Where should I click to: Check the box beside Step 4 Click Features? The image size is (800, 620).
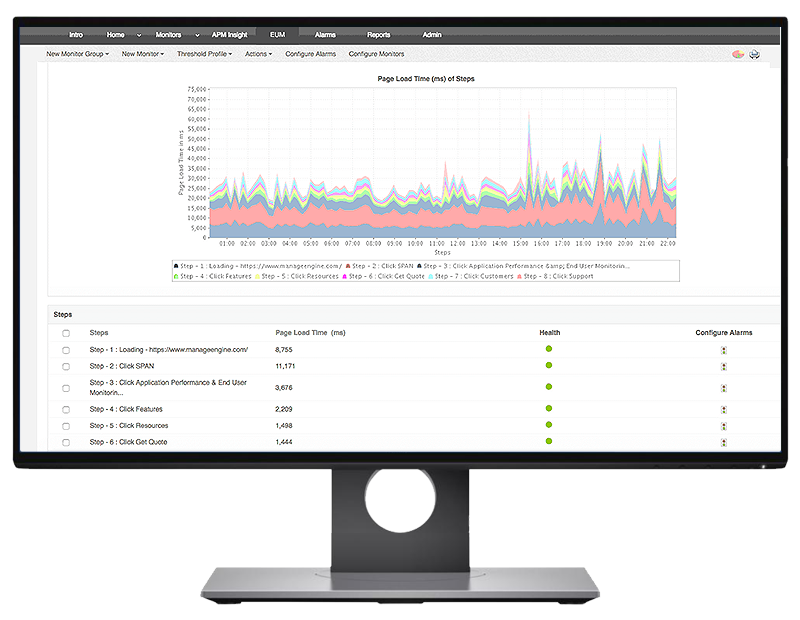click(65, 409)
